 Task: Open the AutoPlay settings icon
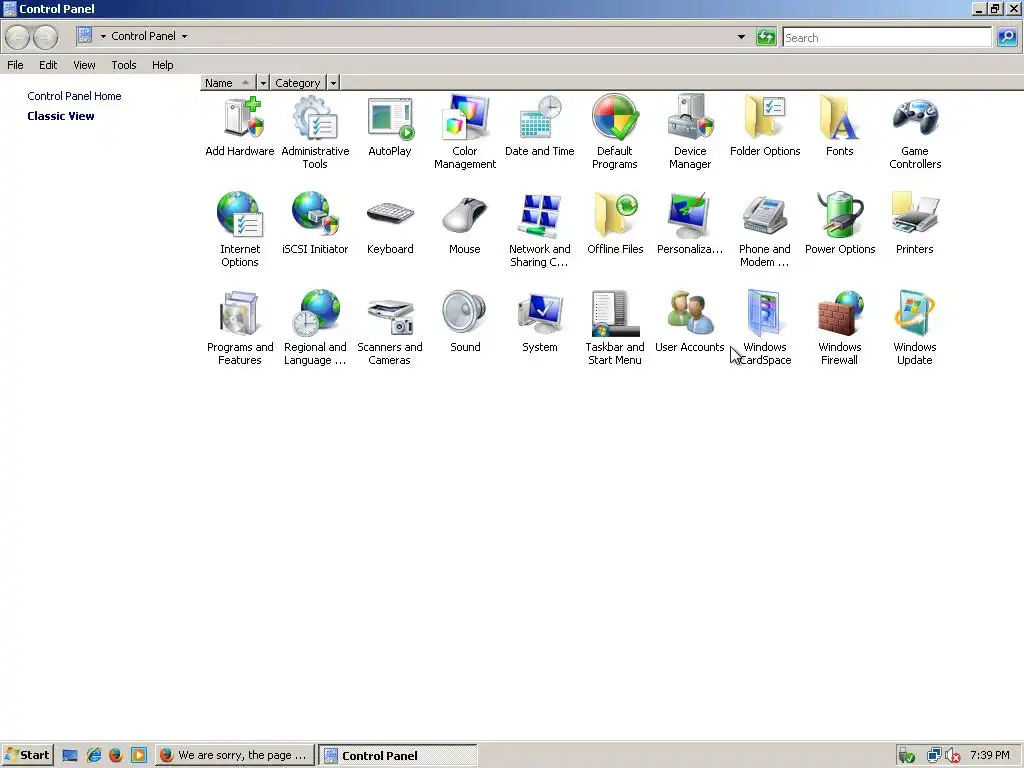pos(390,127)
